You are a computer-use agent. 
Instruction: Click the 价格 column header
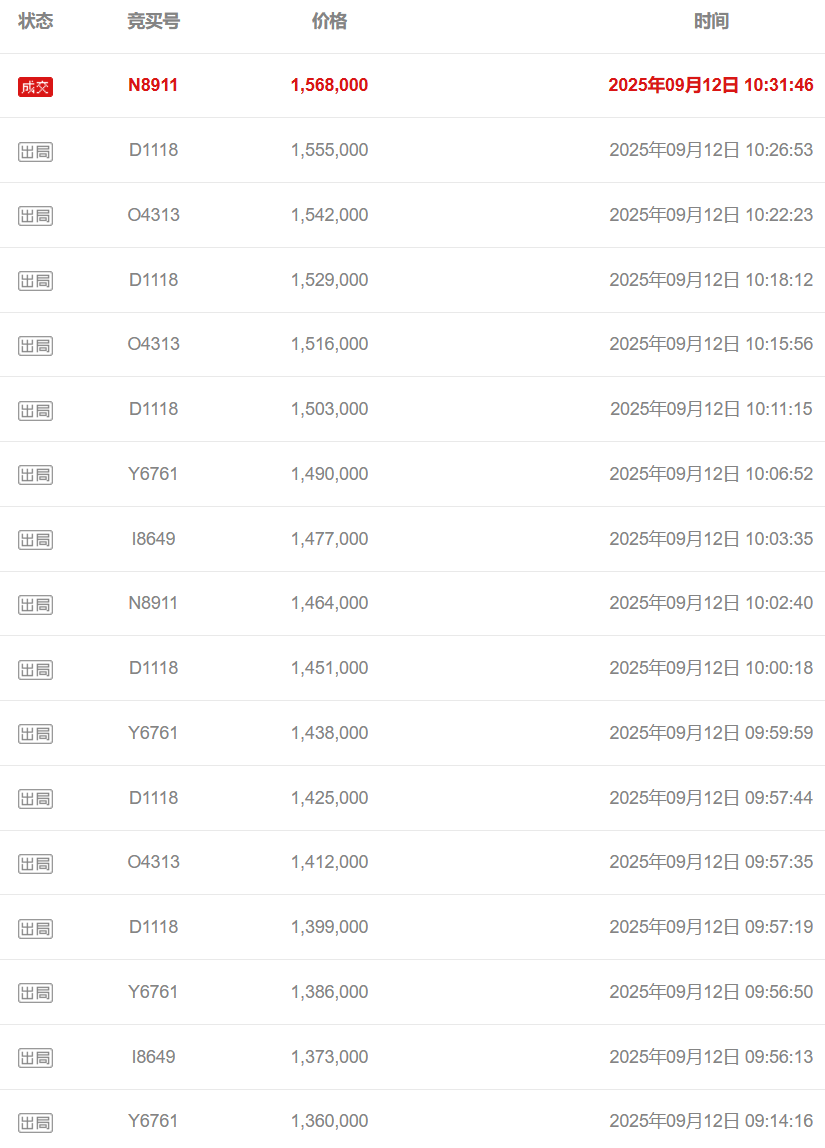coord(329,21)
